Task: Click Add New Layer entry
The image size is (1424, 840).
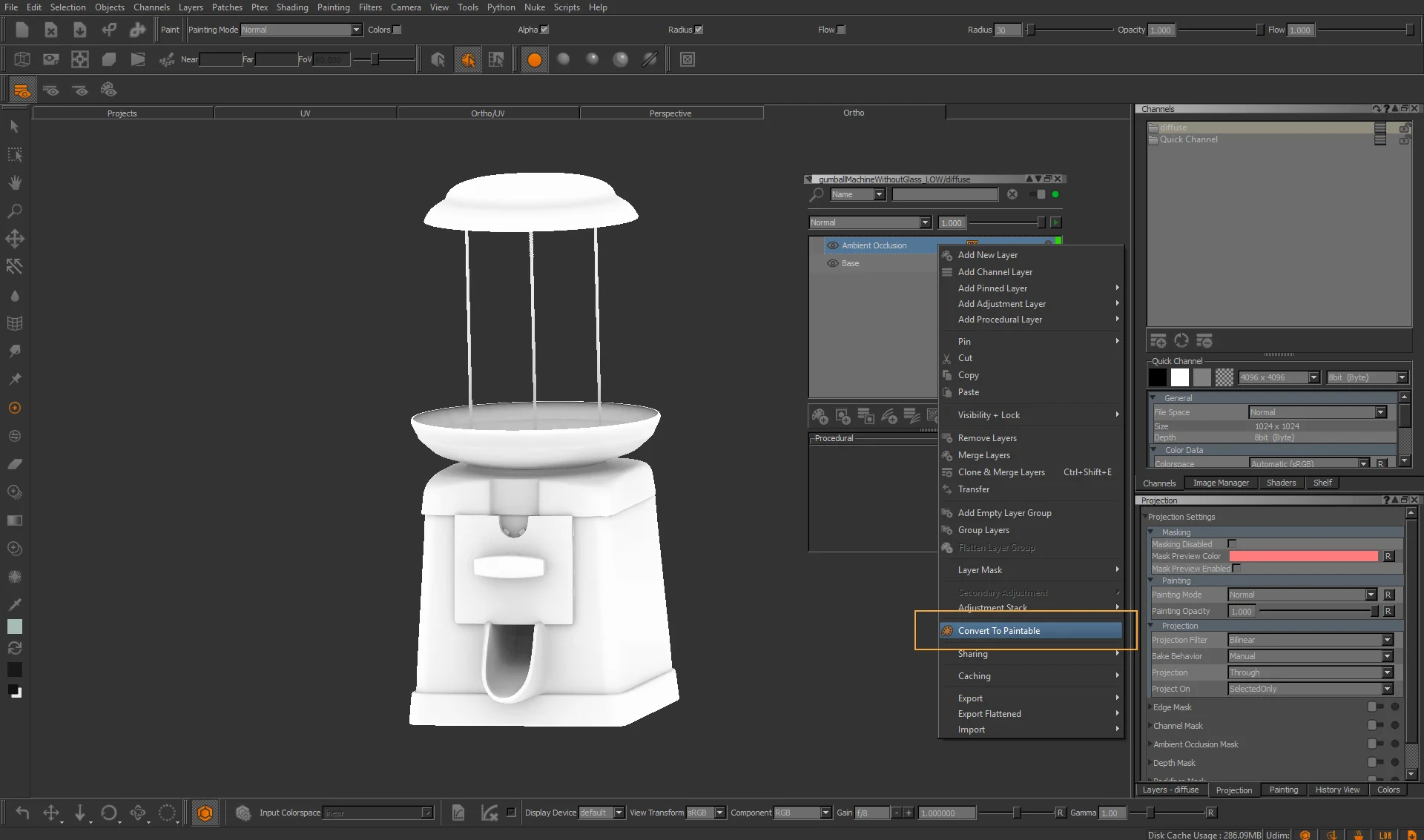Action: (x=987, y=255)
